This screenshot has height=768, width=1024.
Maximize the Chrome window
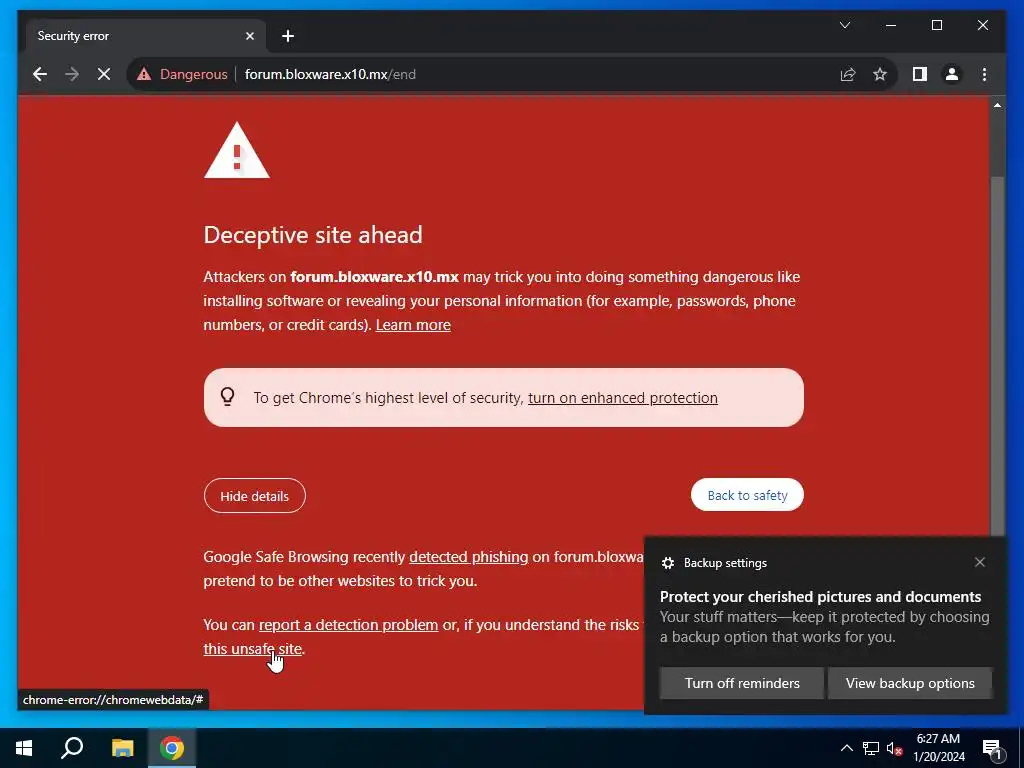pyautogui.click(x=936, y=25)
